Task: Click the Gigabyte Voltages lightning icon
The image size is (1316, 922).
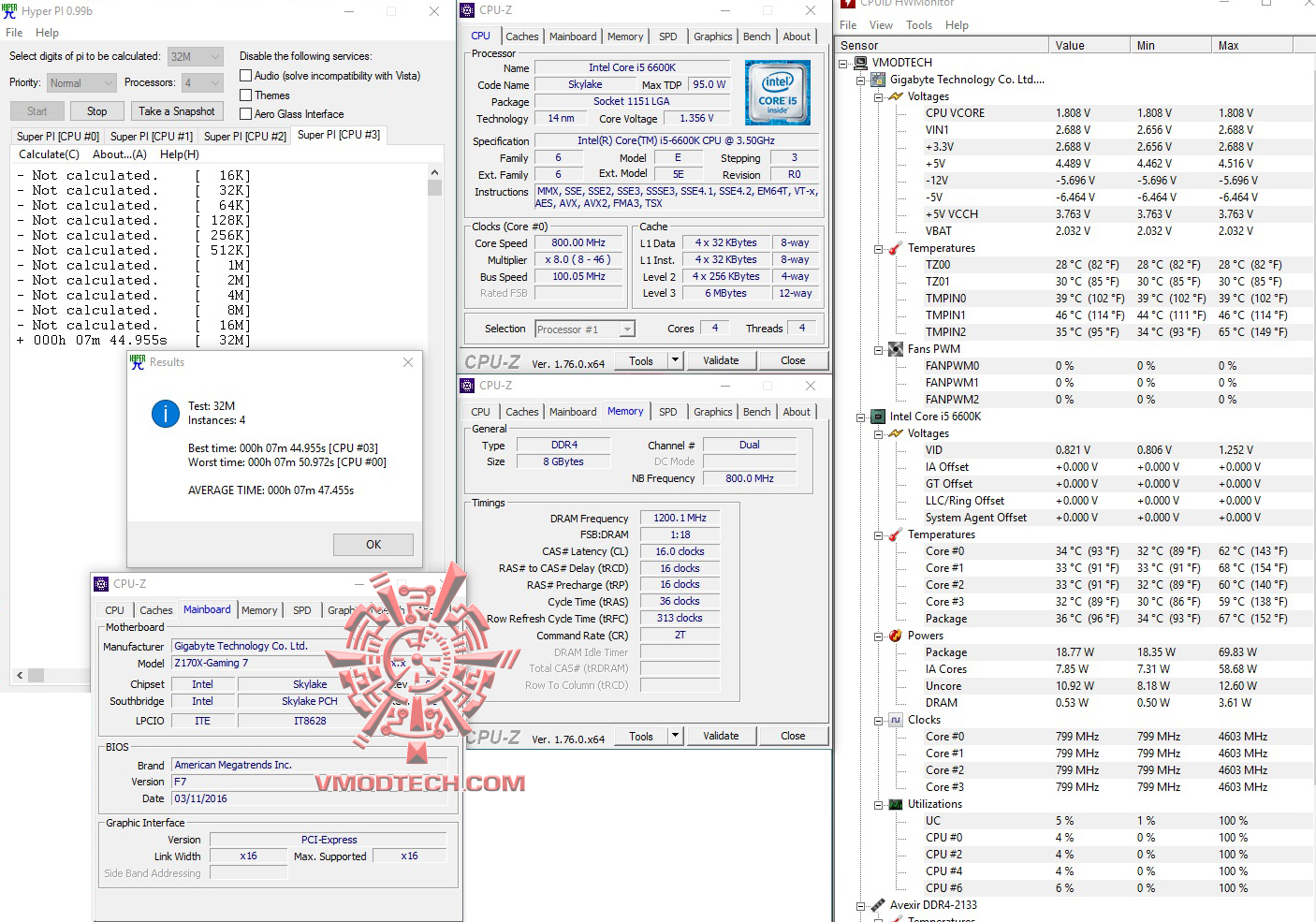Action: [896, 96]
